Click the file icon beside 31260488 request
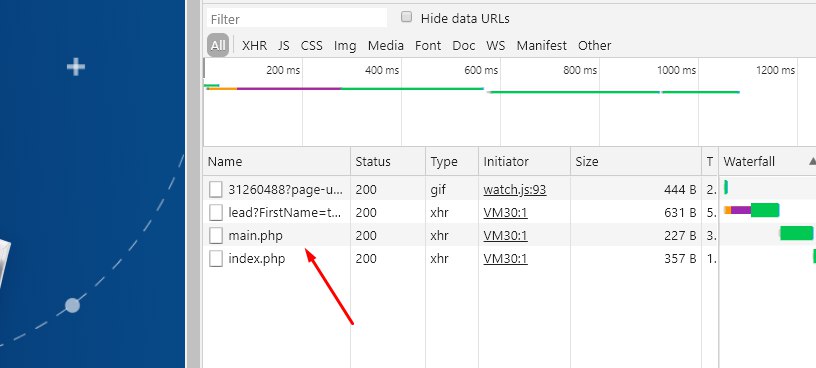This screenshot has height=368, width=816. 215,189
